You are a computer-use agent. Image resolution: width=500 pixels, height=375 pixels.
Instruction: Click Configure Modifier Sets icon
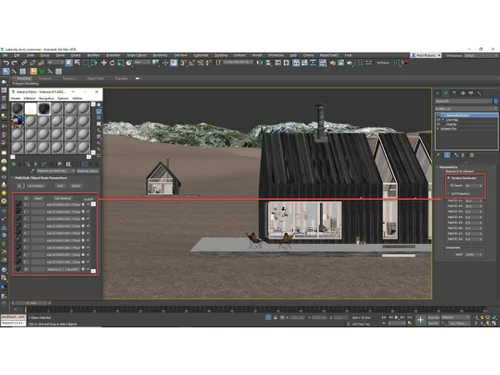coord(472,155)
